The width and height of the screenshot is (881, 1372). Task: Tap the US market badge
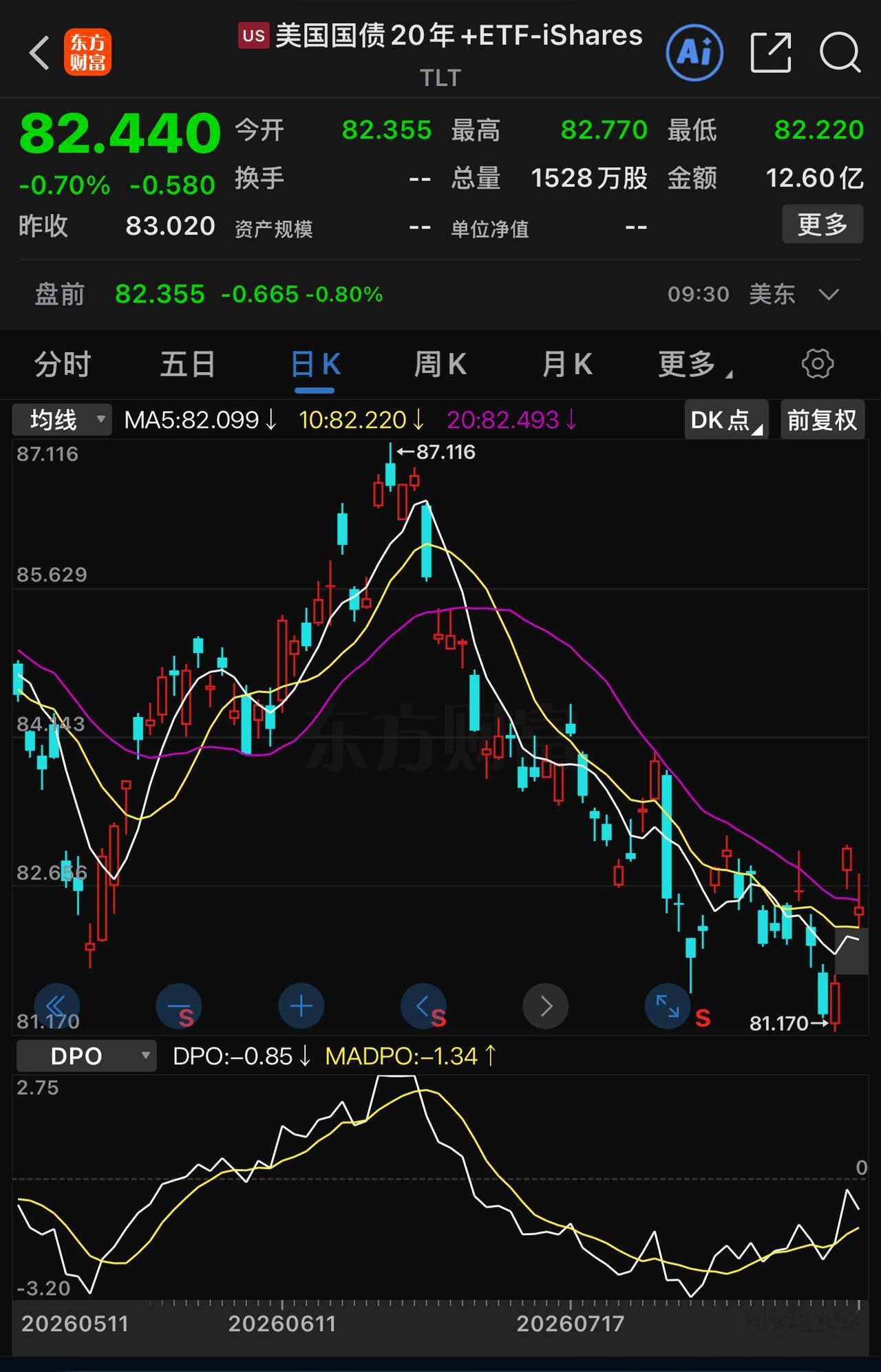(x=253, y=36)
